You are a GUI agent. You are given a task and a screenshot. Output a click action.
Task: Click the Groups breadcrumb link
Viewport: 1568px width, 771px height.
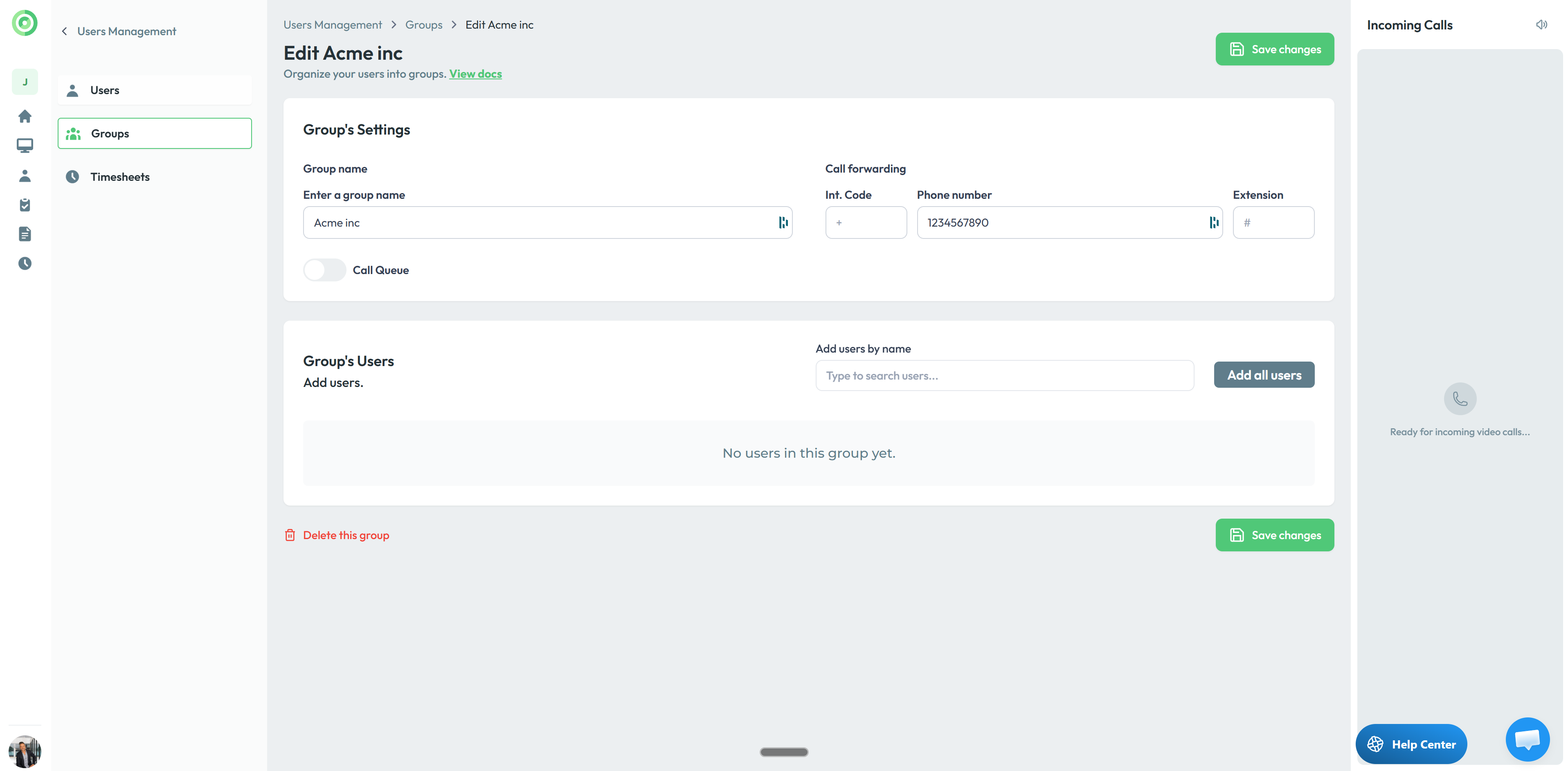pos(424,25)
